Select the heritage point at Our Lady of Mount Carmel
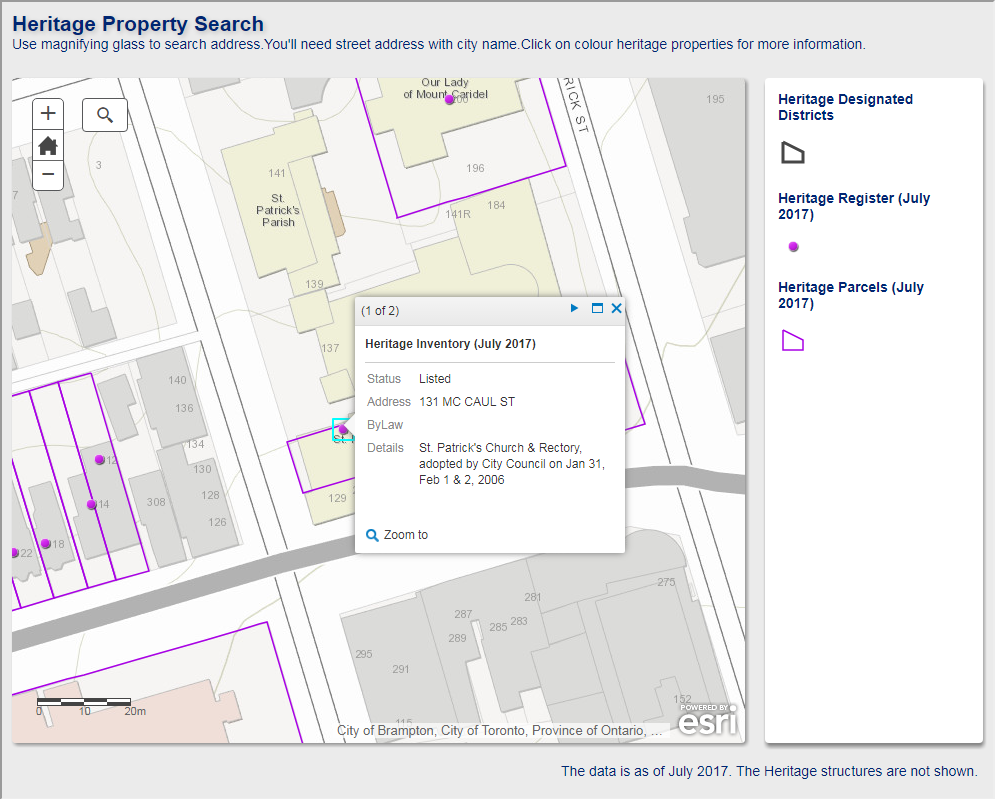Image resolution: width=995 pixels, height=799 pixels. (449, 99)
